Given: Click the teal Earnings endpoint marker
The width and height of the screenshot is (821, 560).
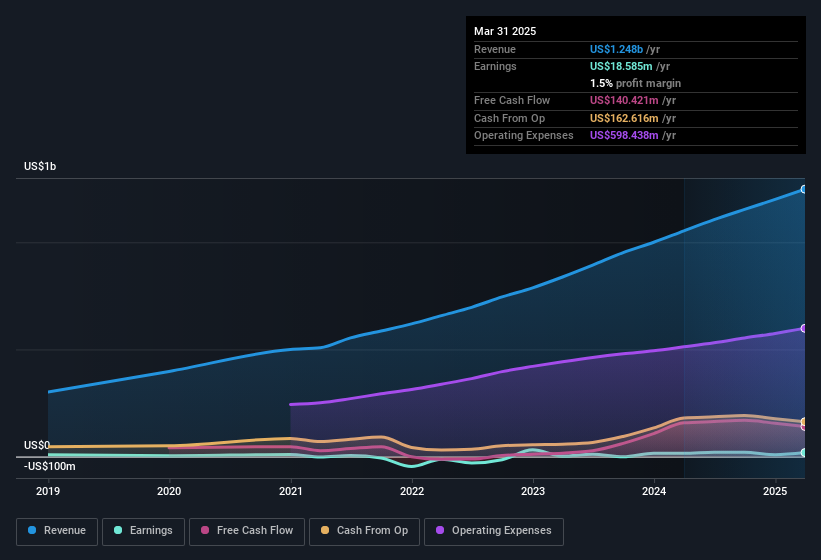Looking at the screenshot, I should pyautogui.click(x=804, y=453).
